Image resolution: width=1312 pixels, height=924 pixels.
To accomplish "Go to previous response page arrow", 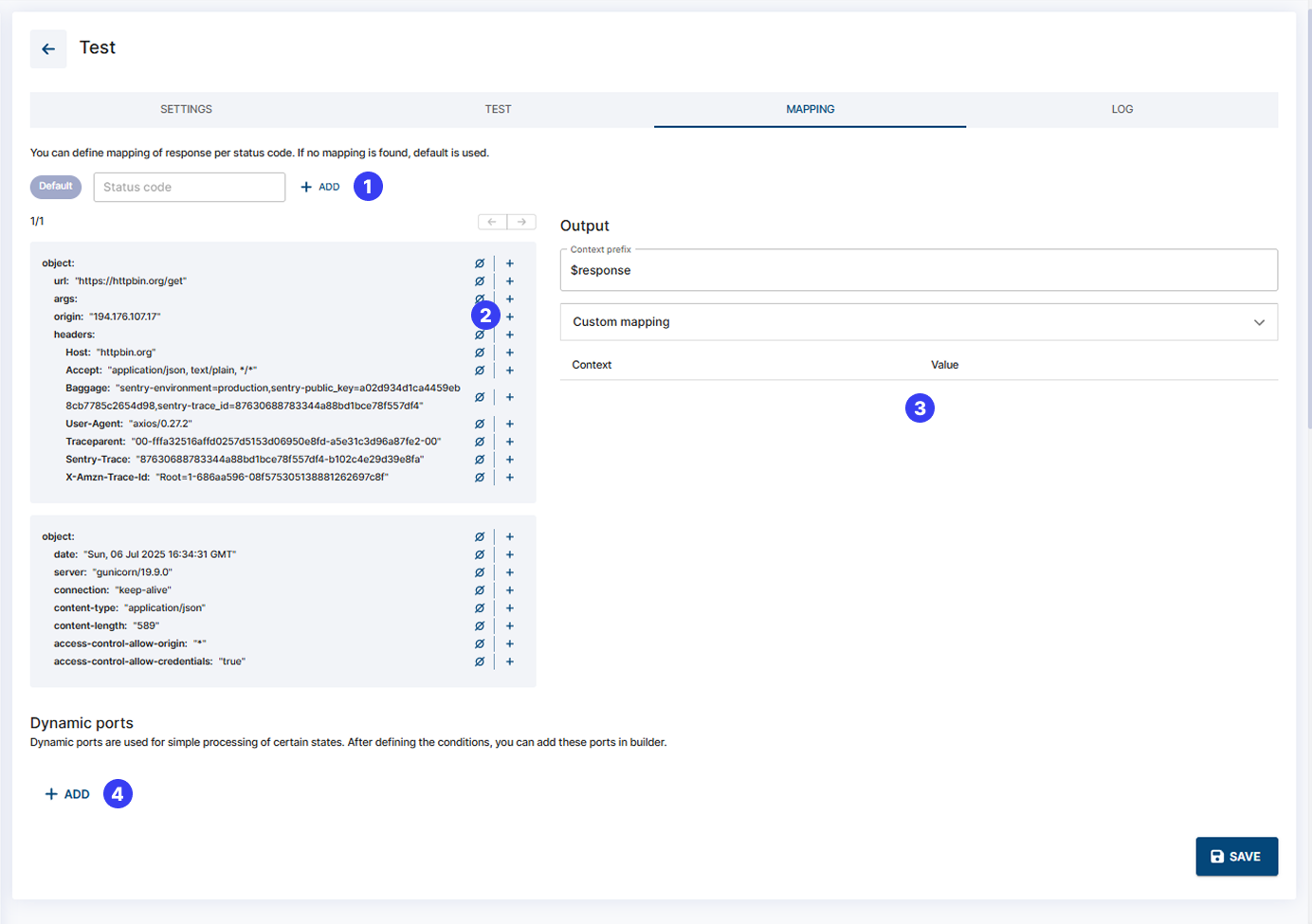I will point(491,221).
